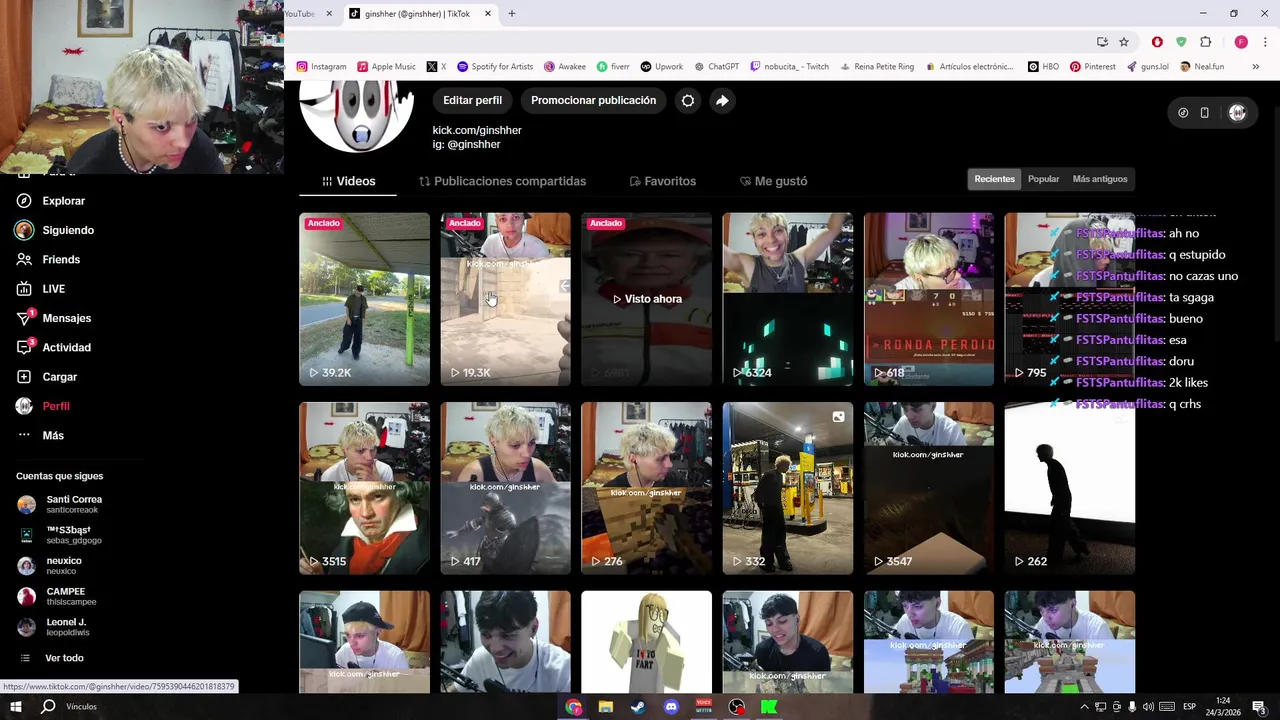The width and height of the screenshot is (1280, 720).
Task: Bookmark this page with the star icon
Action: point(1124,42)
